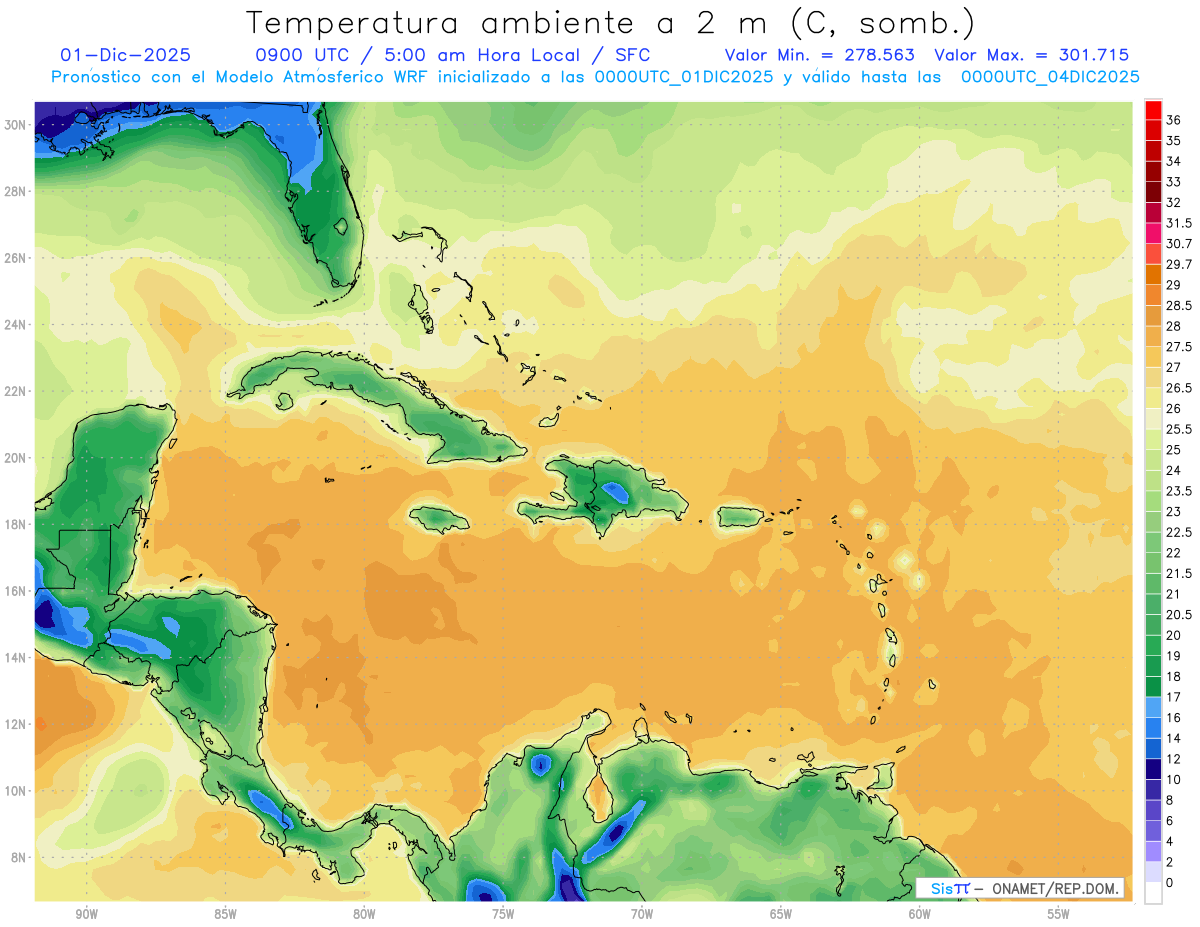Click the legend value 0
Screen dimensions: 1200x927
(x=1170, y=883)
